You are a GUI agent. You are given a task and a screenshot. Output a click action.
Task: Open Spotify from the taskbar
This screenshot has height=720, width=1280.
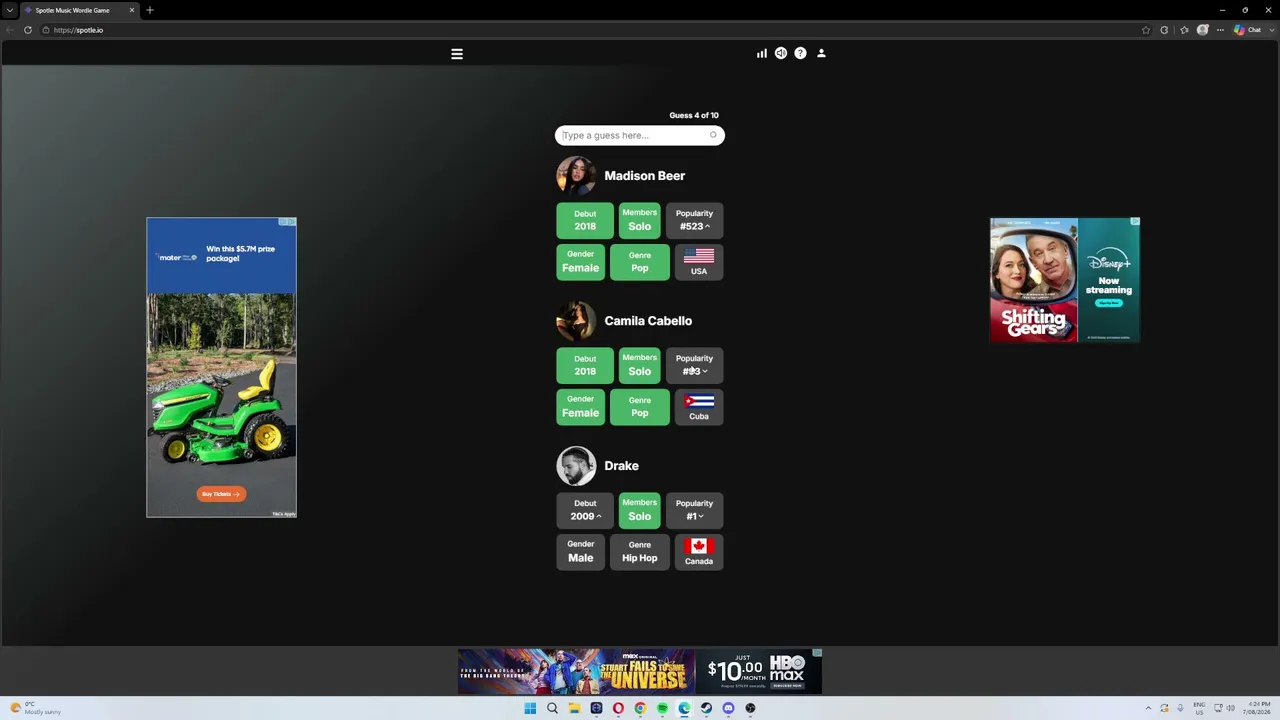[x=662, y=709]
